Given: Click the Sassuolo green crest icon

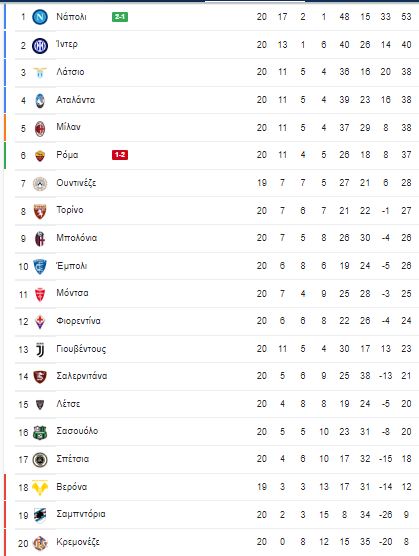Looking at the screenshot, I should (40, 433).
